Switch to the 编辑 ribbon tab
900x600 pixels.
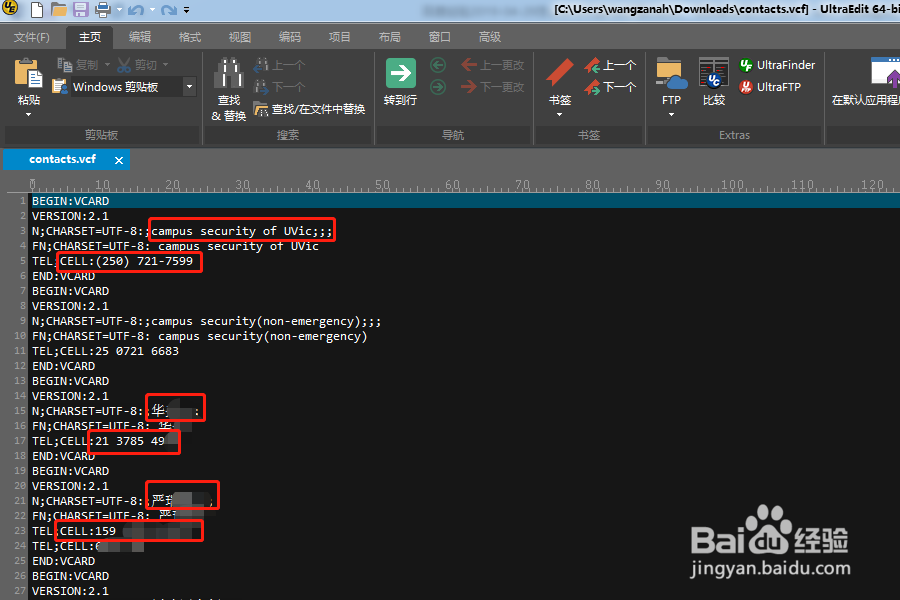point(140,37)
